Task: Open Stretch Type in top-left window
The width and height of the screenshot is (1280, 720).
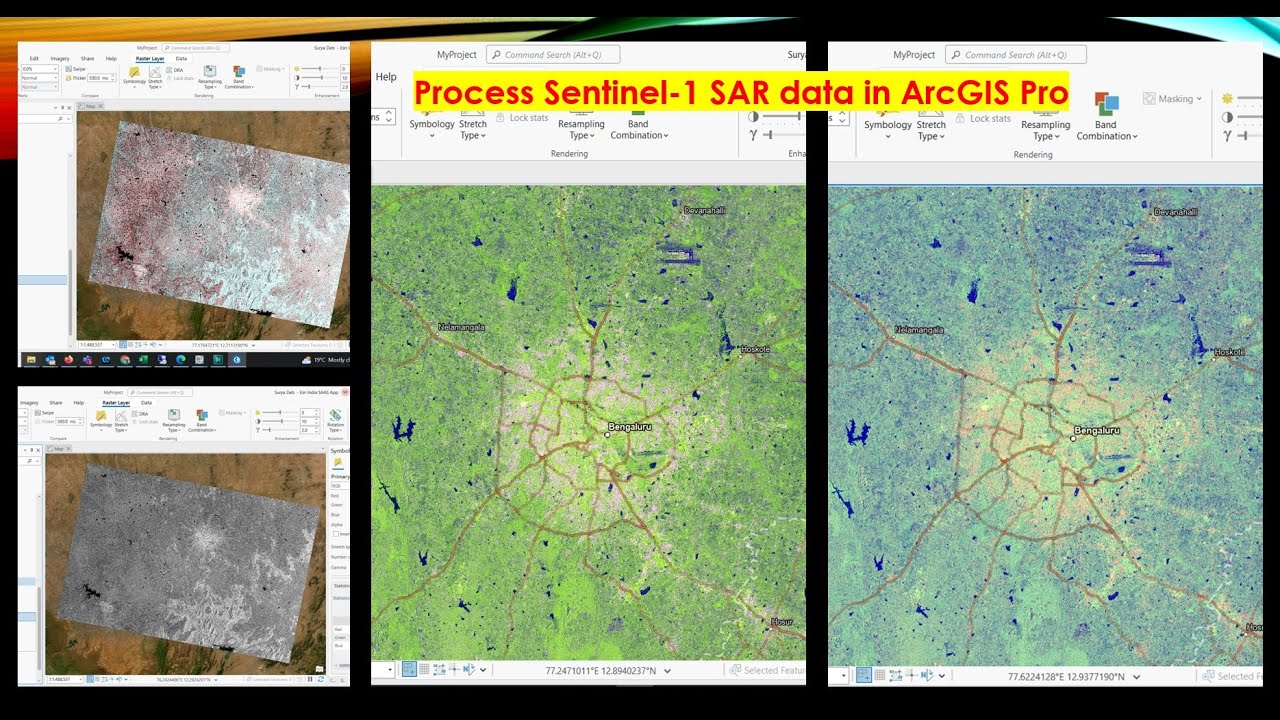Action: pyautogui.click(x=155, y=77)
